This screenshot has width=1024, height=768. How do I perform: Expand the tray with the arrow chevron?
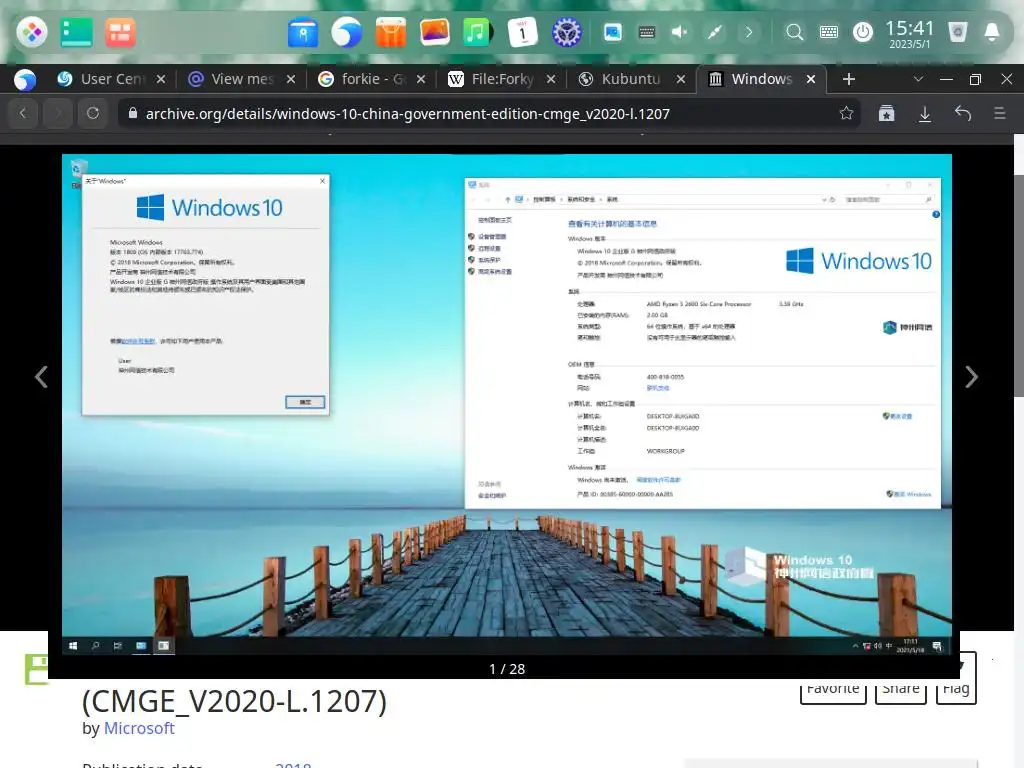(749, 31)
